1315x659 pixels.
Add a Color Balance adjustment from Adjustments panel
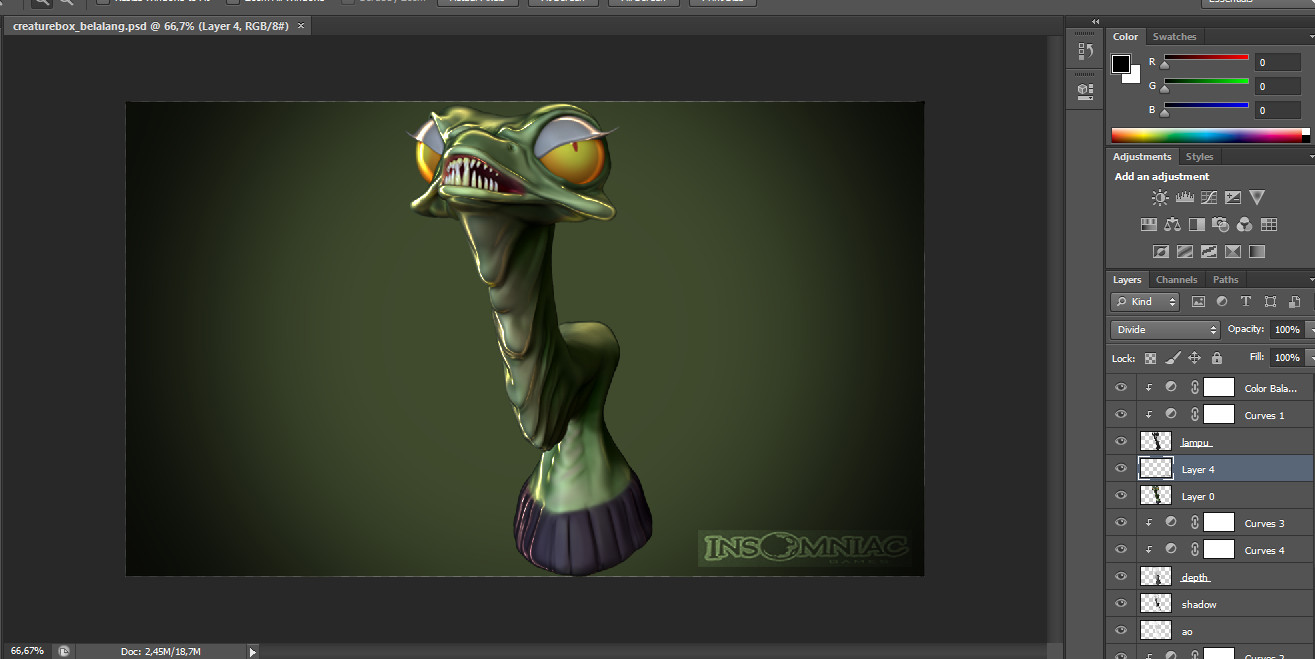pyautogui.click(x=1173, y=225)
